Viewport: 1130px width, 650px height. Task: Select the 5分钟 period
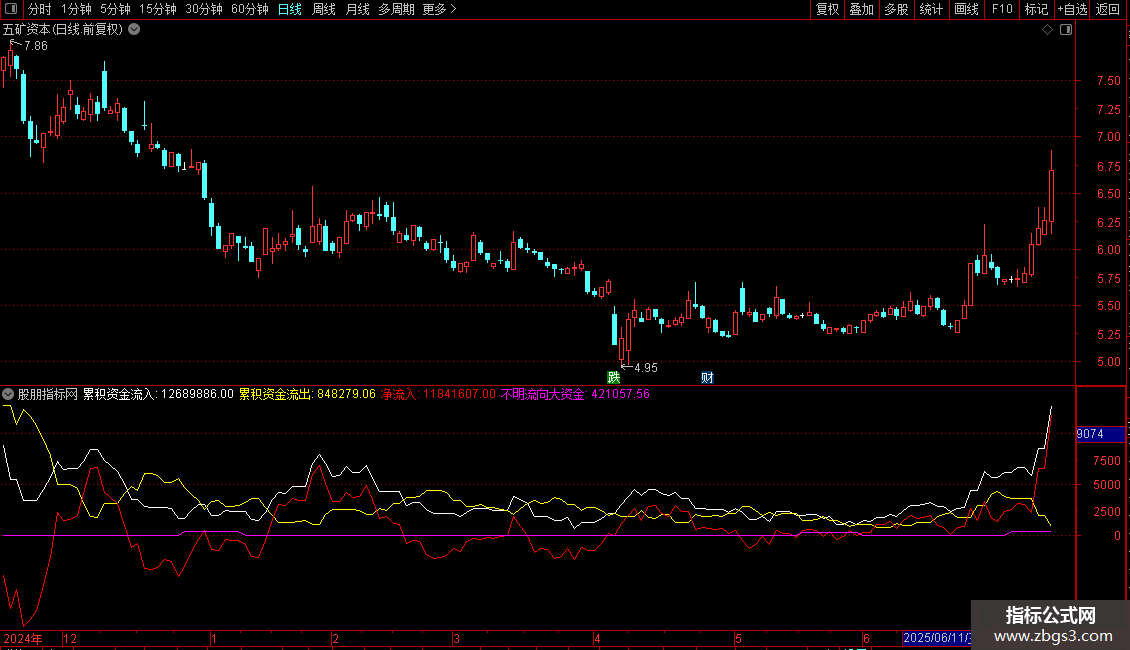(x=115, y=9)
